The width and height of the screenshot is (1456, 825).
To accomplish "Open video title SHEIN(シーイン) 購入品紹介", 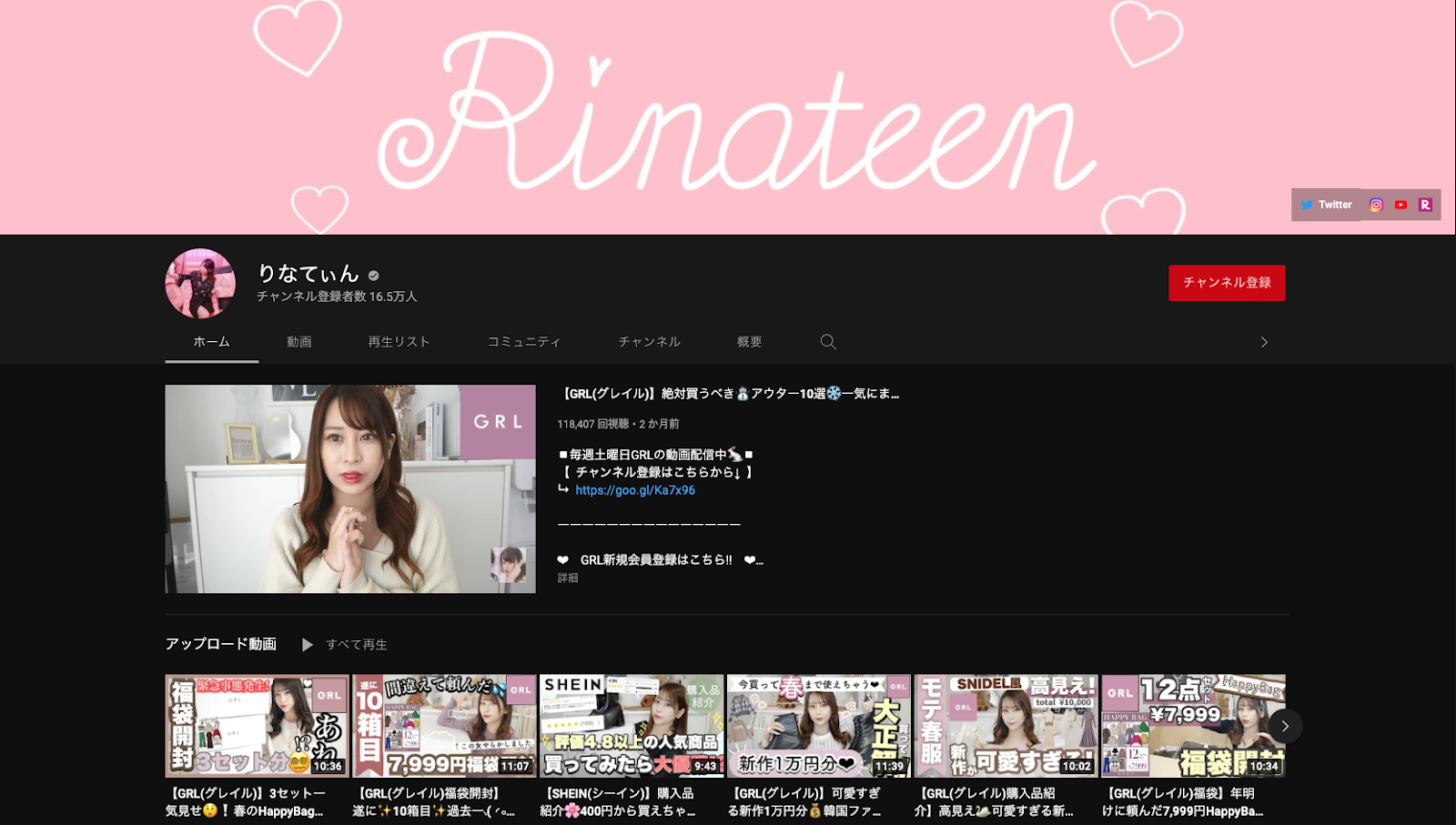I will [x=619, y=802].
